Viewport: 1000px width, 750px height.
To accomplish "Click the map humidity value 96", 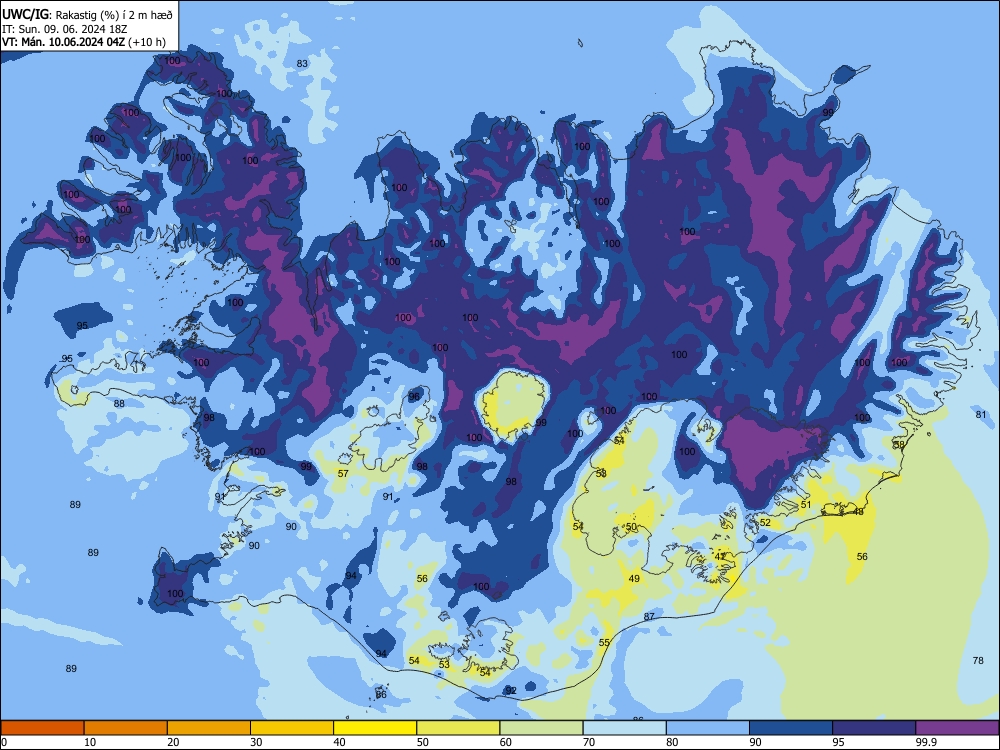I will click(x=415, y=396).
